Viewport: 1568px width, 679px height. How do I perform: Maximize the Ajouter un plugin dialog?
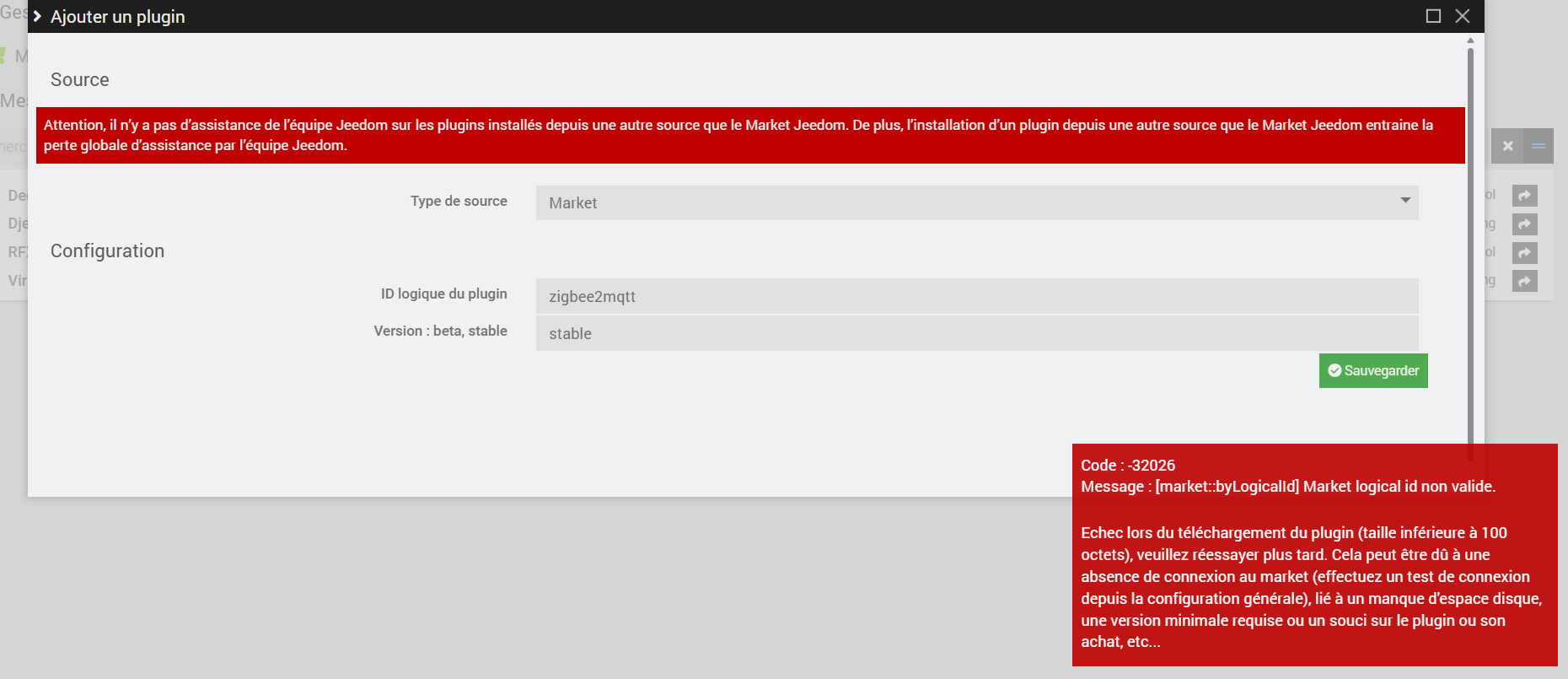click(1433, 16)
